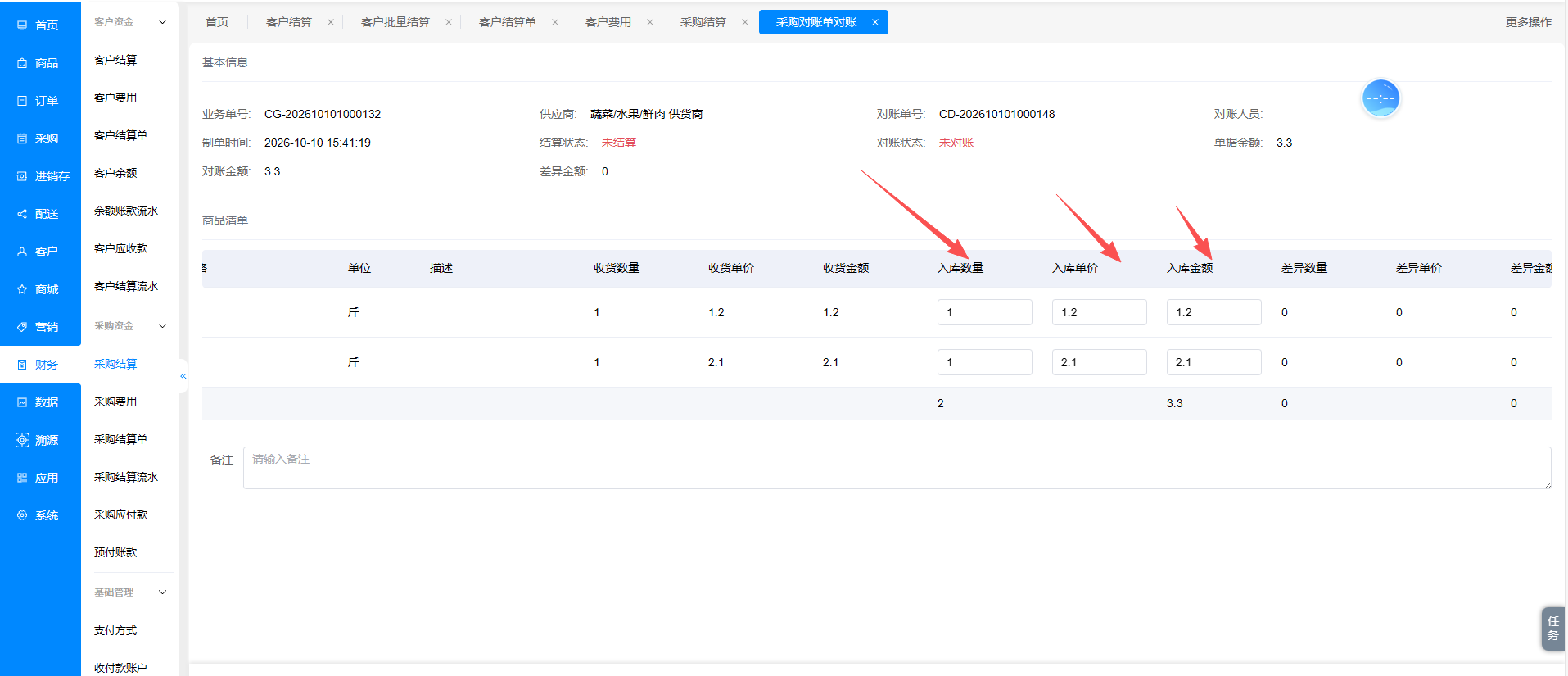The height and width of the screenshot is (676, 1568).
Task: Close the 客户费用 tab
Action: pyautogui.click(x=650, y=22)
